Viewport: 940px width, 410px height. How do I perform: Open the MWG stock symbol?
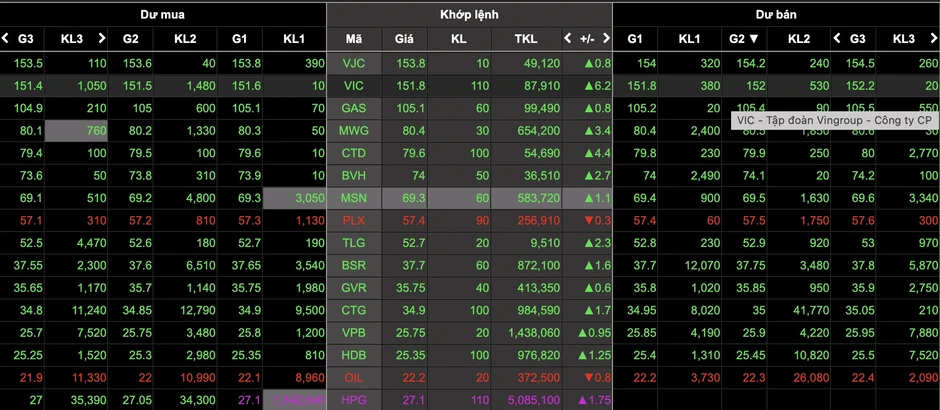[354, 131]
